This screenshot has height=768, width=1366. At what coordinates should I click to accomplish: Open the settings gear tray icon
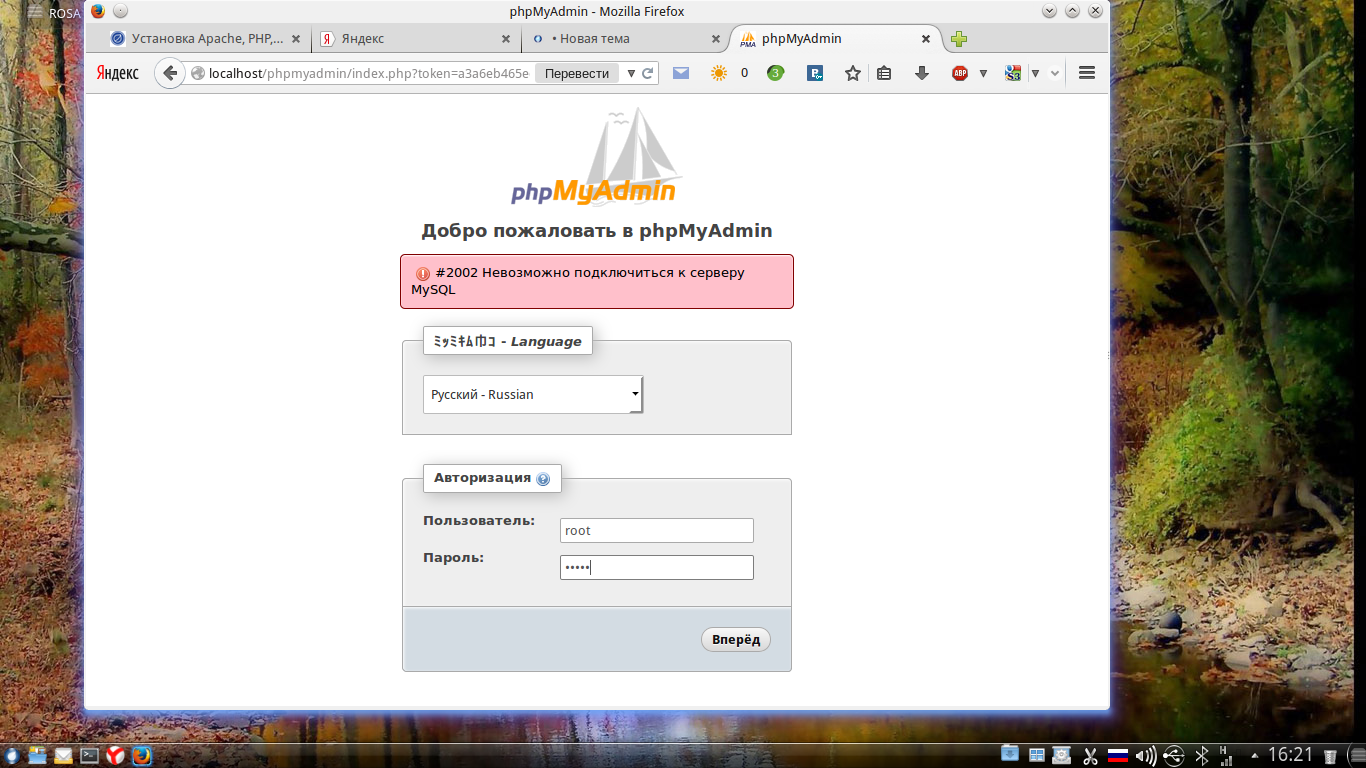(1062, 755)
